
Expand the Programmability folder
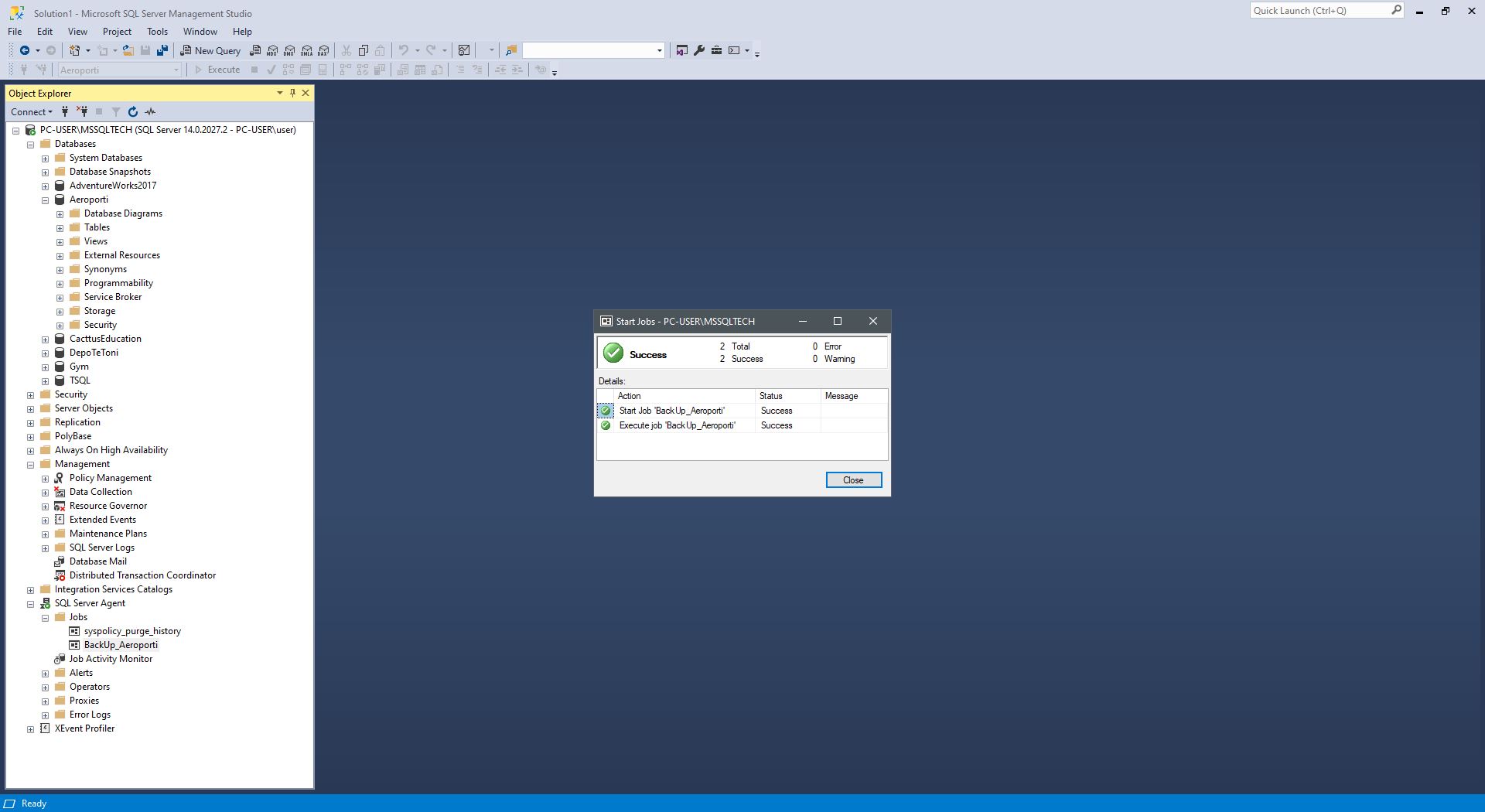pyautogui.click(x=60, y=284)
